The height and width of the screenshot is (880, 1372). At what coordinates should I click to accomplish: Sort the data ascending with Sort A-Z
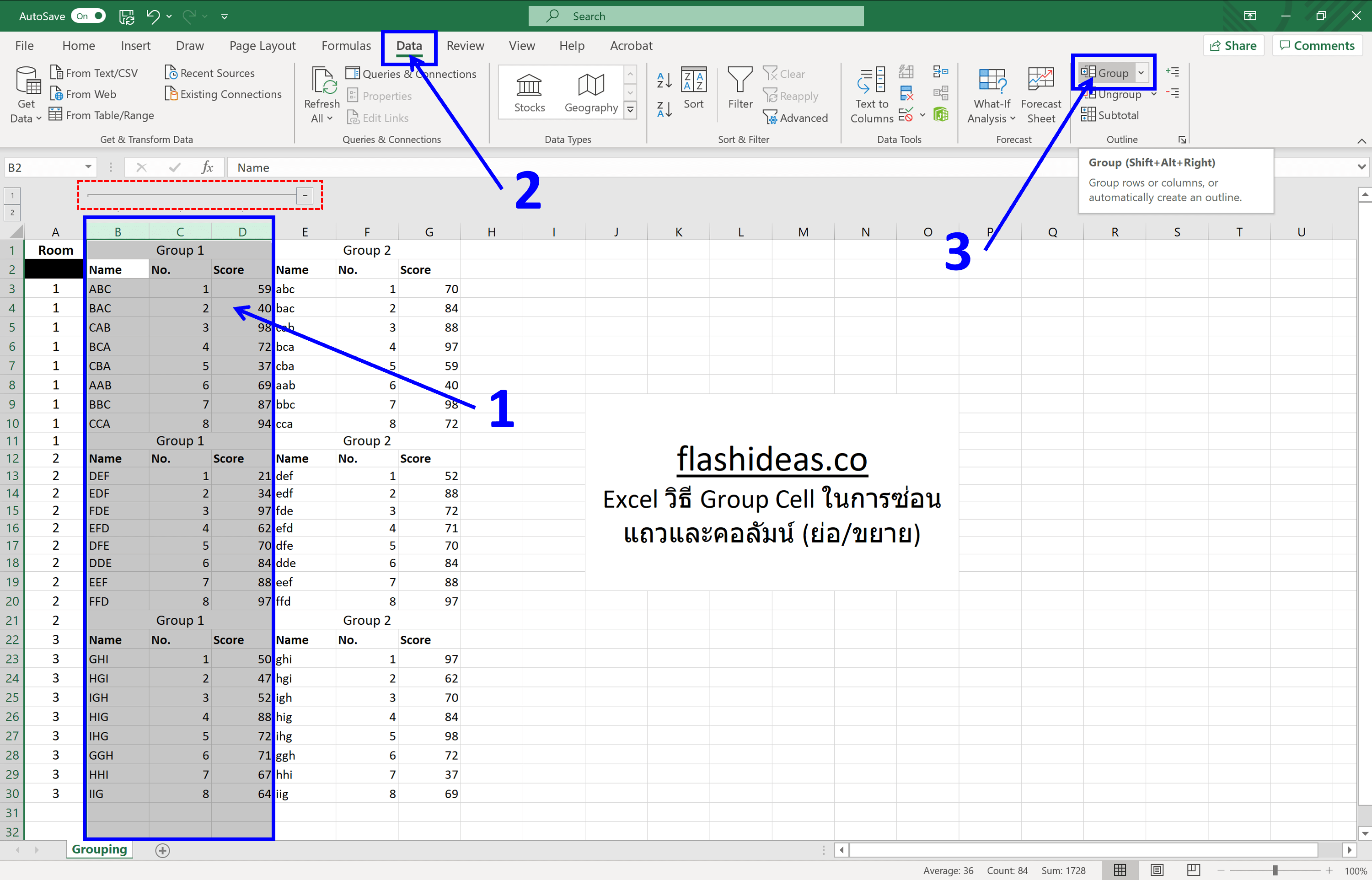(x=664, y=80)
